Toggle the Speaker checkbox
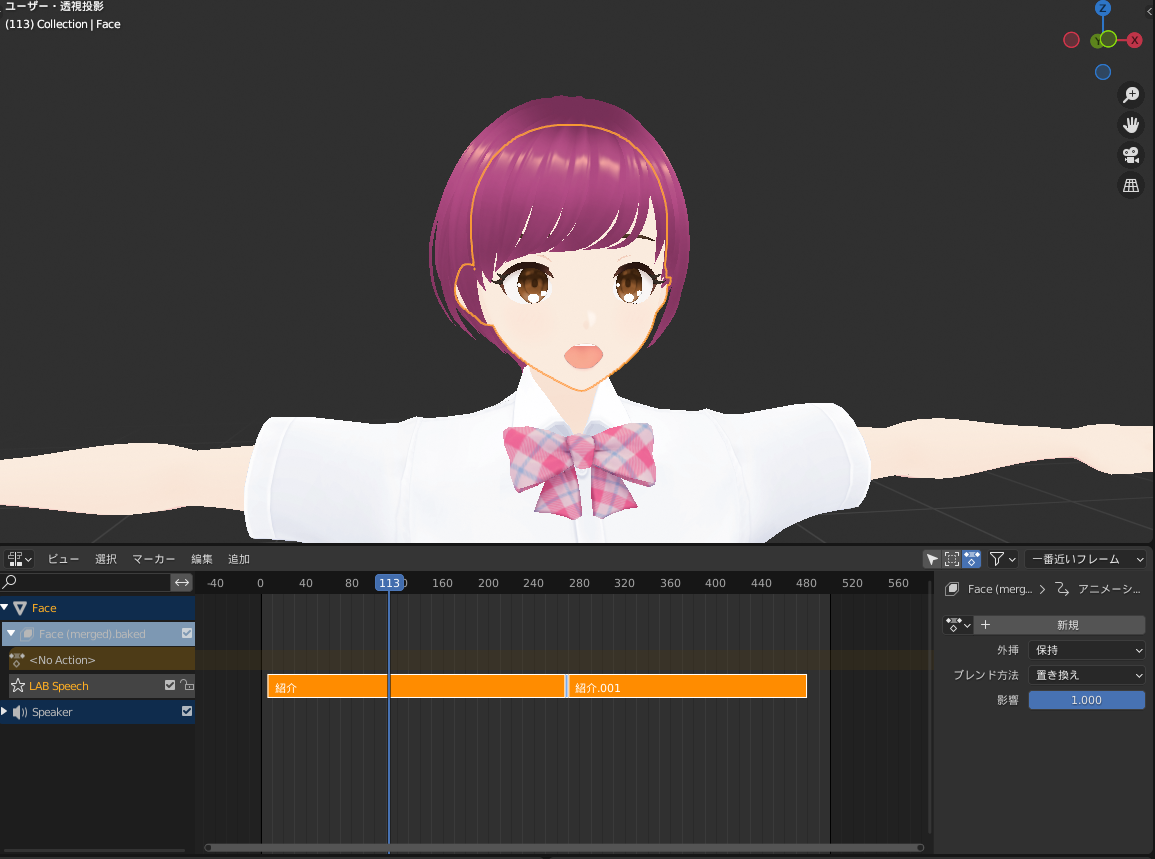The width and height of the screenshot is (1155, 859). pos(187,711)
